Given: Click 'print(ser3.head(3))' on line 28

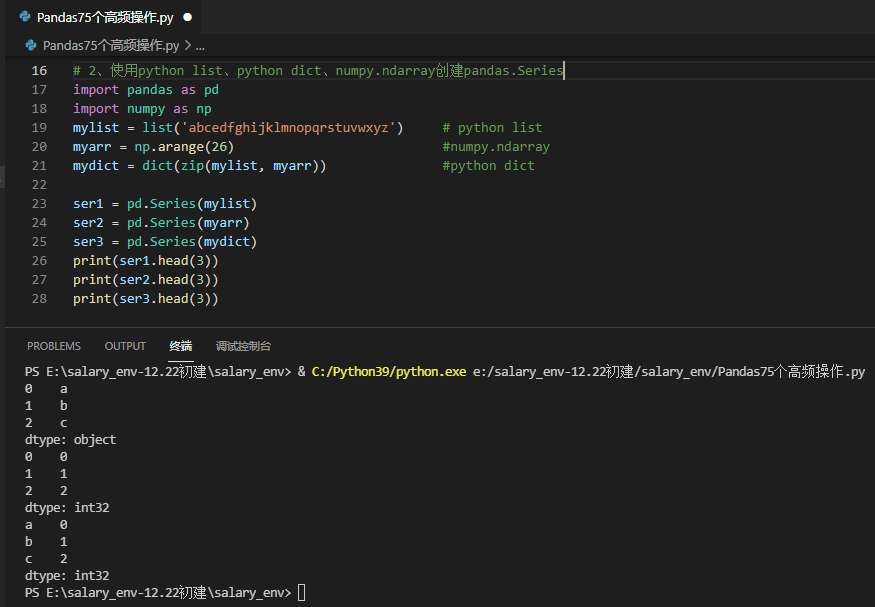Looking at the screenshot, I should pyautogui.click(x=146, y=299).
